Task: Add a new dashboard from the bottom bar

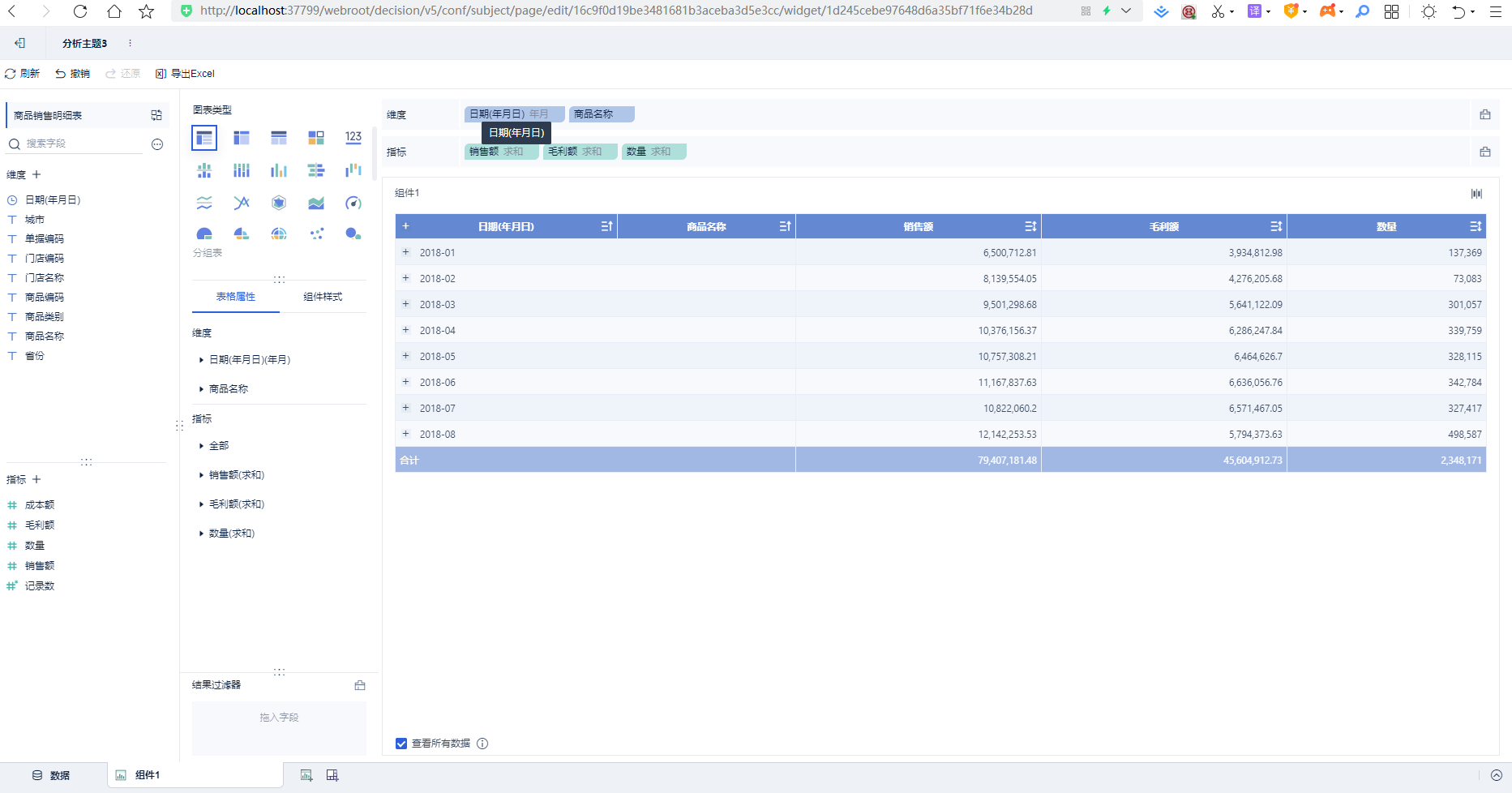Action: (x=332, y=775)
